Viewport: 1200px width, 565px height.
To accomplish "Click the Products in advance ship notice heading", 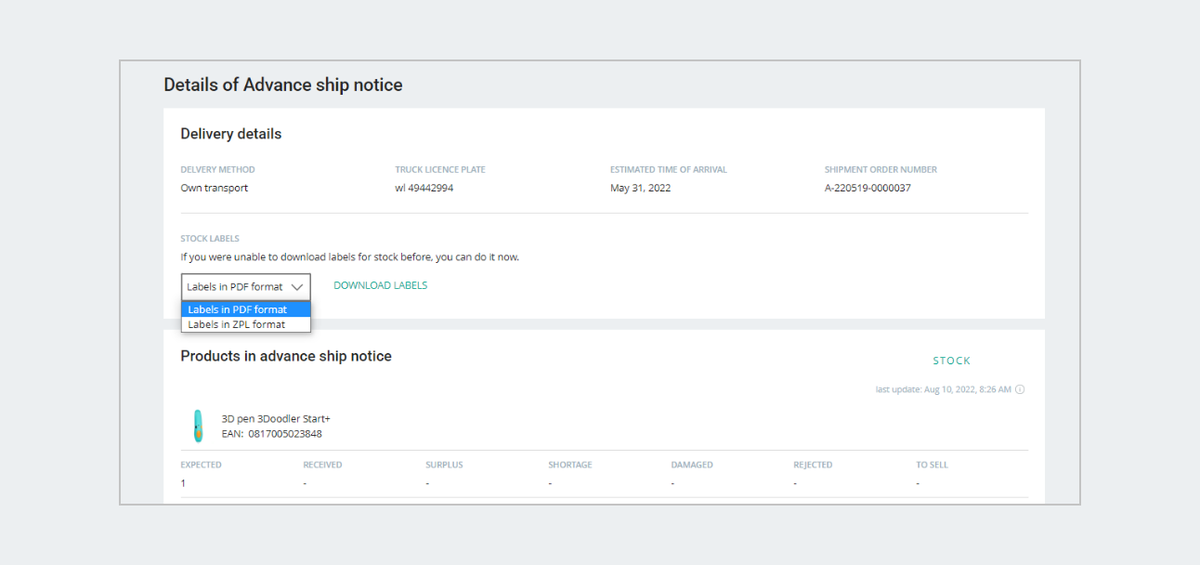I will tap(286, 356).
